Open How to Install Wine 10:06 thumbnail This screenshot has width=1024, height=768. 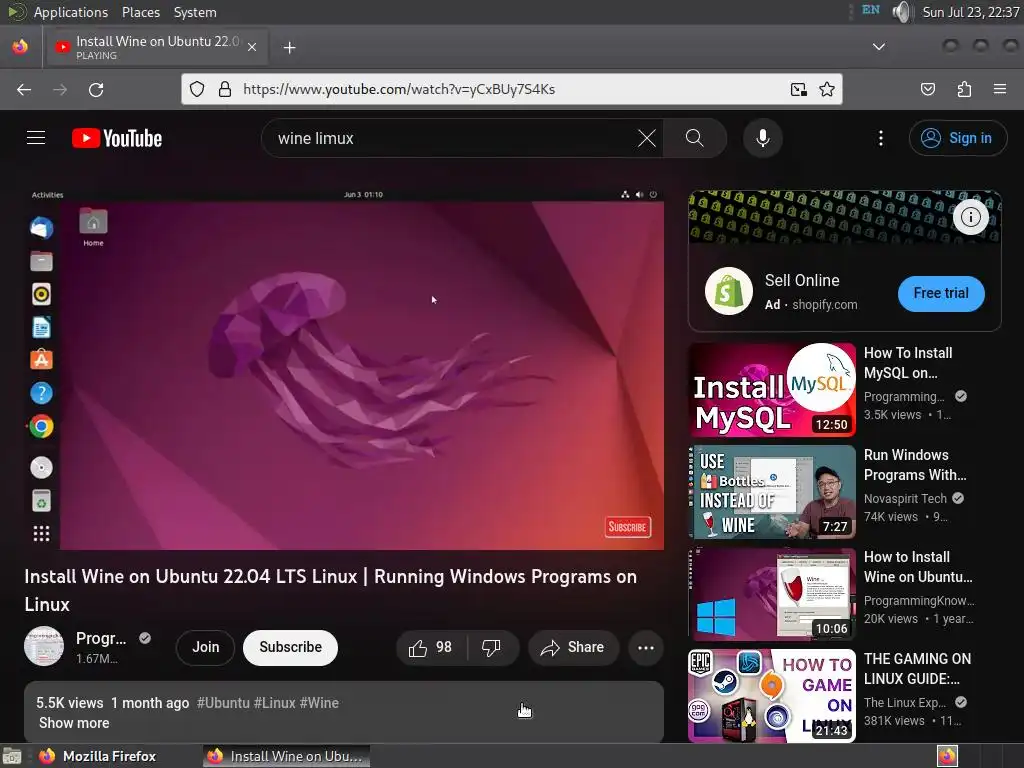pos(773,594)
